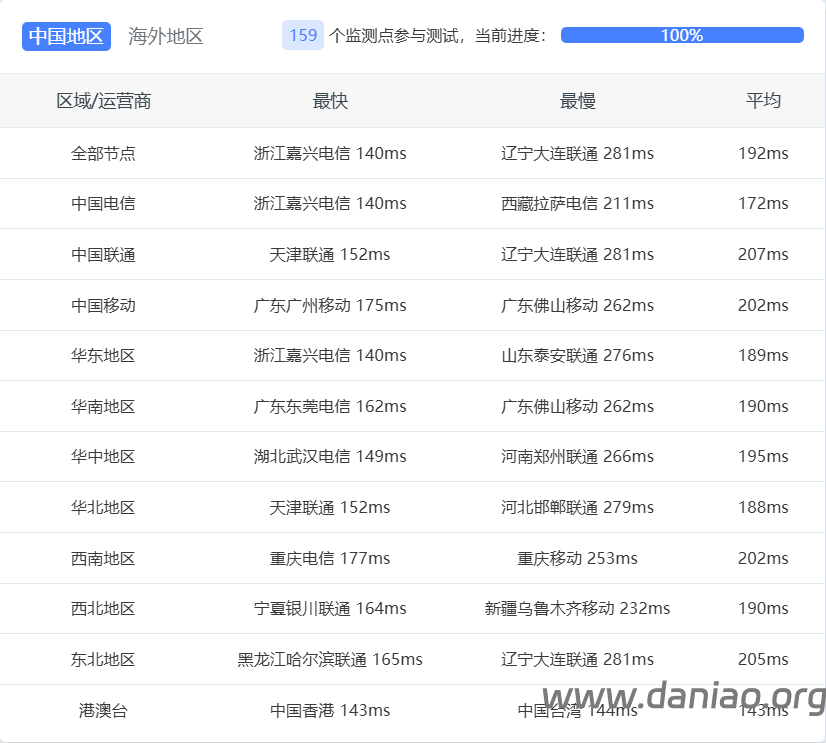This screenshot has height=743, width=826.
Task: Click the 159 monitoring points badge
Action: click(303, 36)
